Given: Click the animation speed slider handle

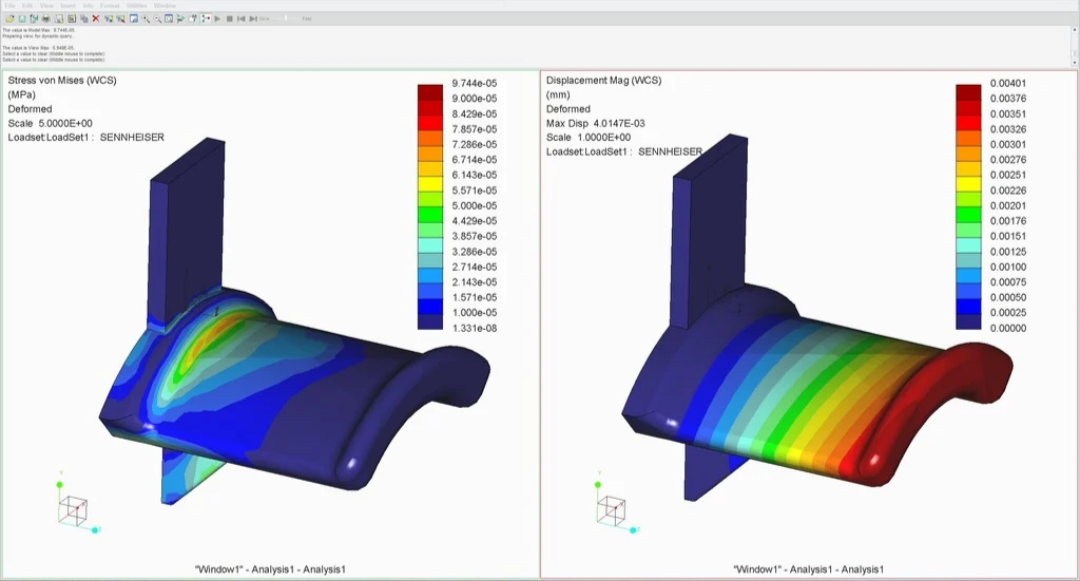Looking at the screenshot, I should (x=286, y=19).
